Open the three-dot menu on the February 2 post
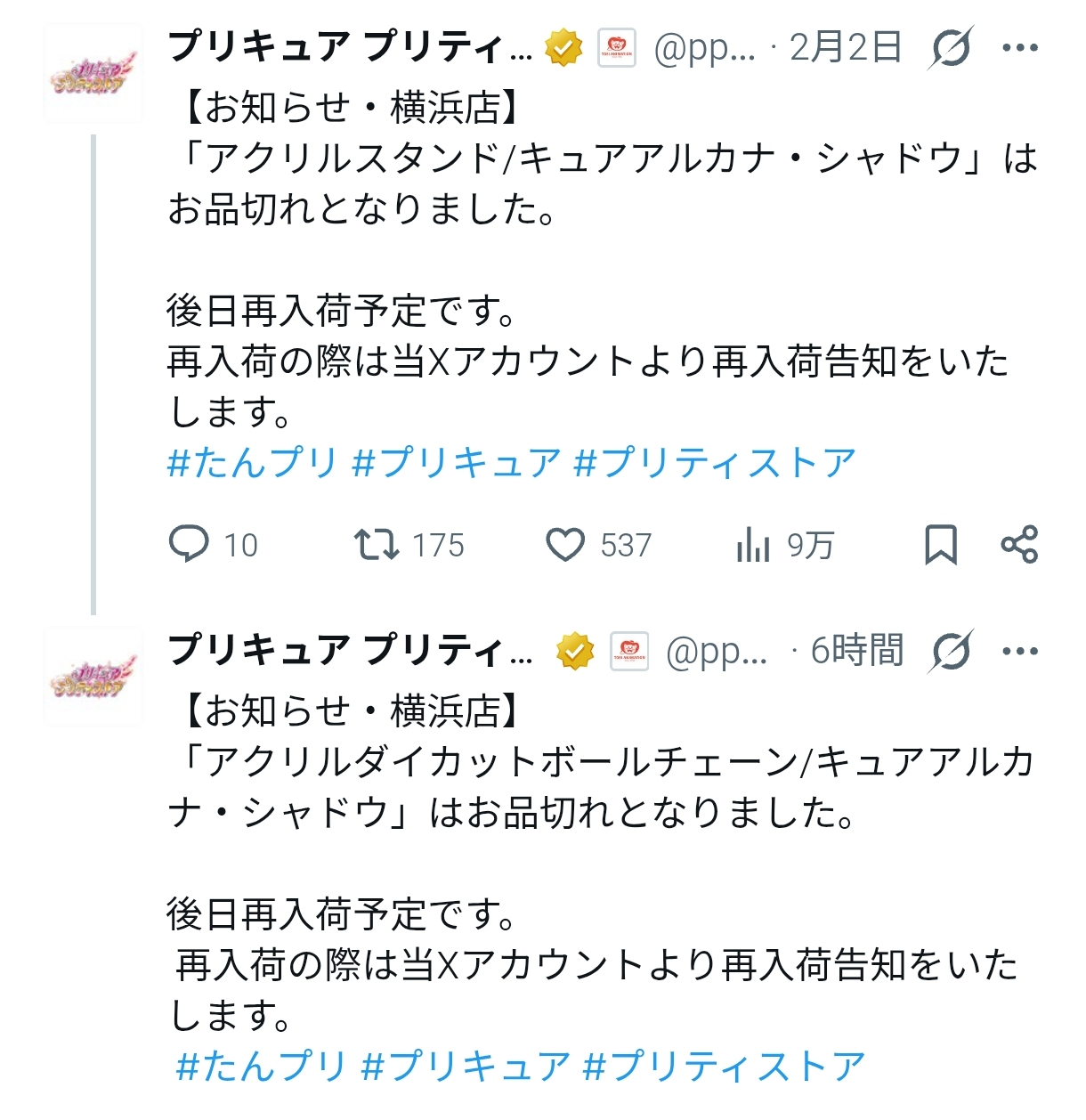Image resolution: width=1086 pixels, height=1120 pixels. pos(1020,47)
